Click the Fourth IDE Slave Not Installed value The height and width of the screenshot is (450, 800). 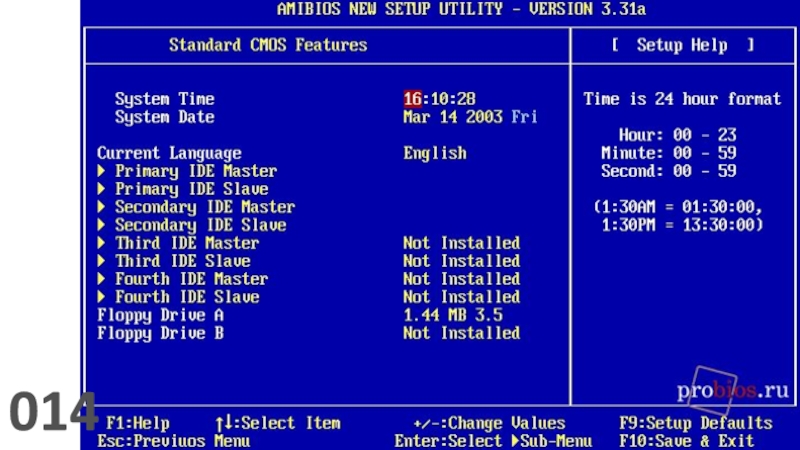[462, 296]
